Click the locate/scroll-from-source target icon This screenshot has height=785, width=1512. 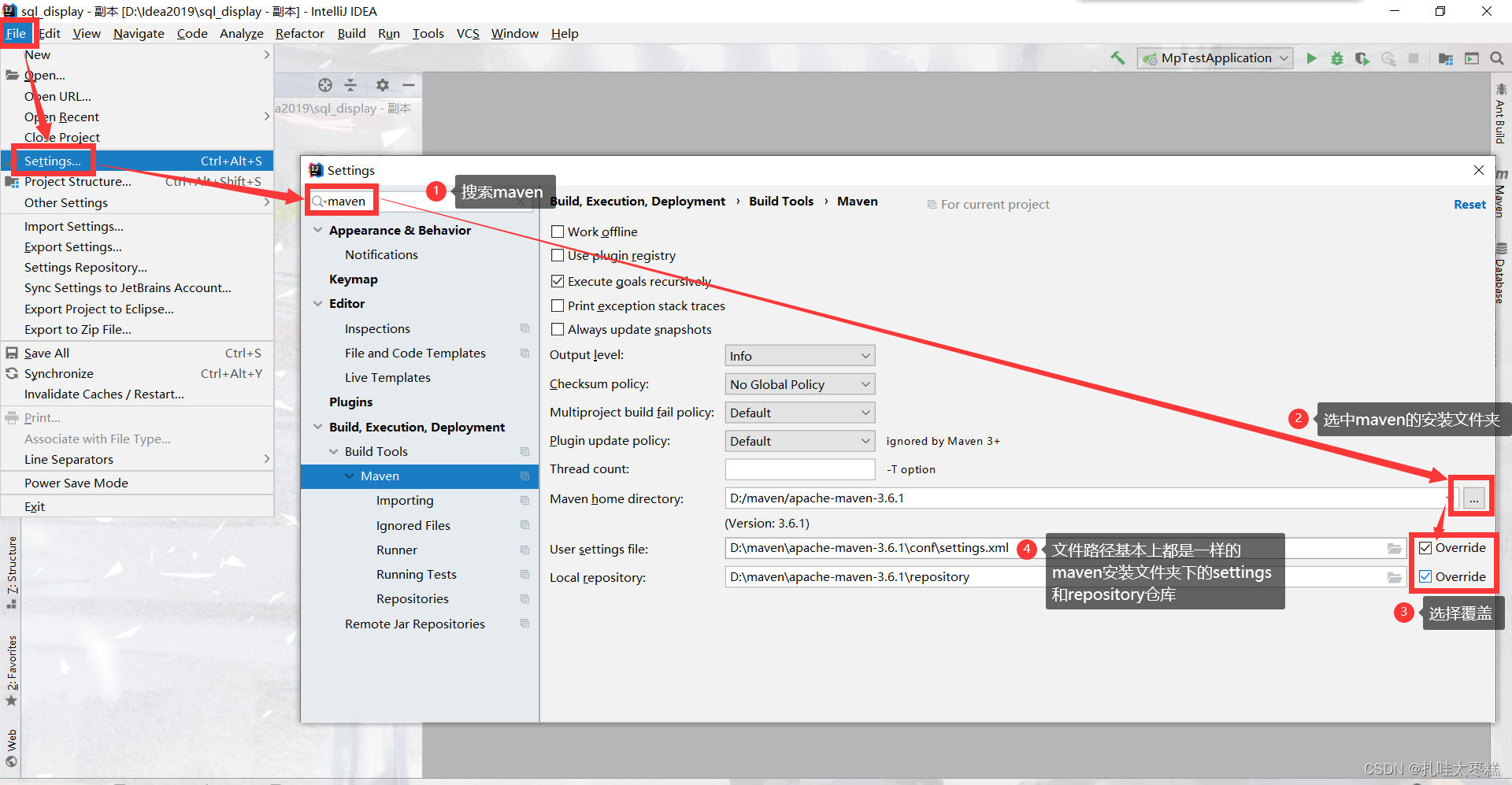[x=325, y=85]
